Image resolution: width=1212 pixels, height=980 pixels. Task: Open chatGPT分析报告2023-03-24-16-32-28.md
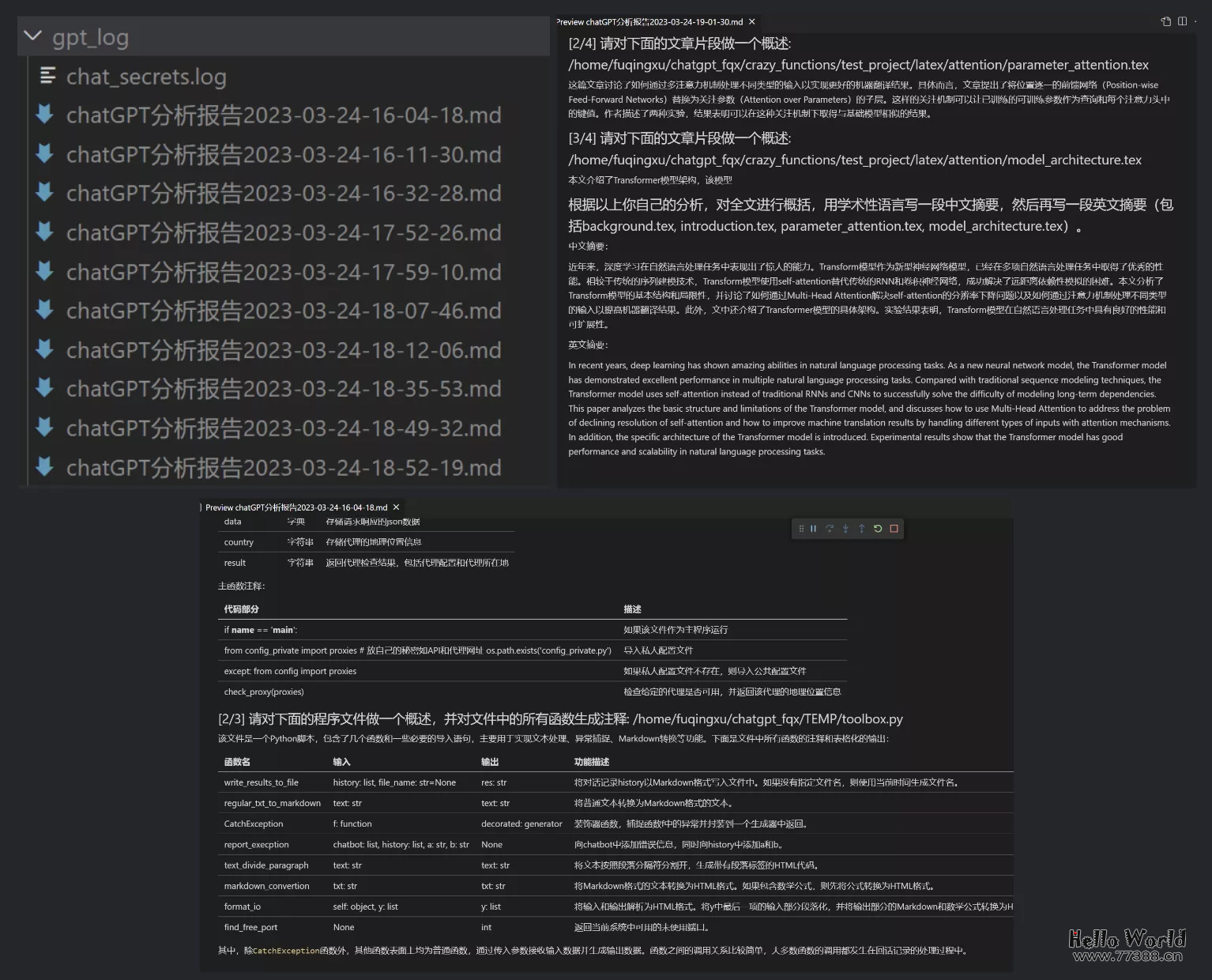[284, 194]
